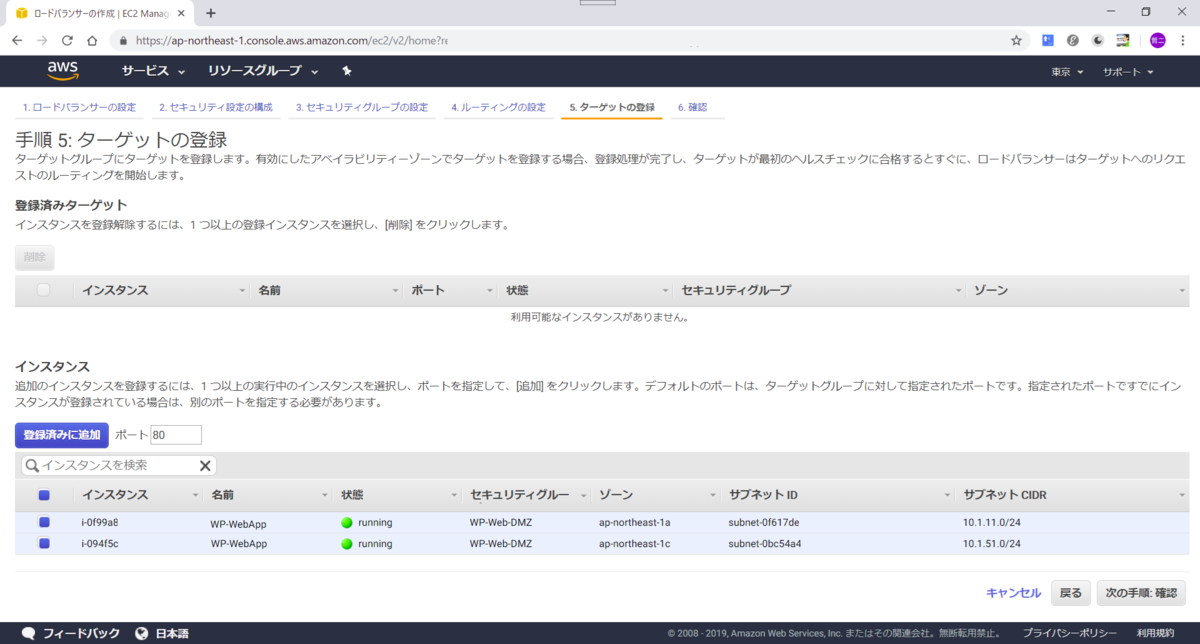
Task: Open feedback via the speech bubble icon
Action: point(27,632)
